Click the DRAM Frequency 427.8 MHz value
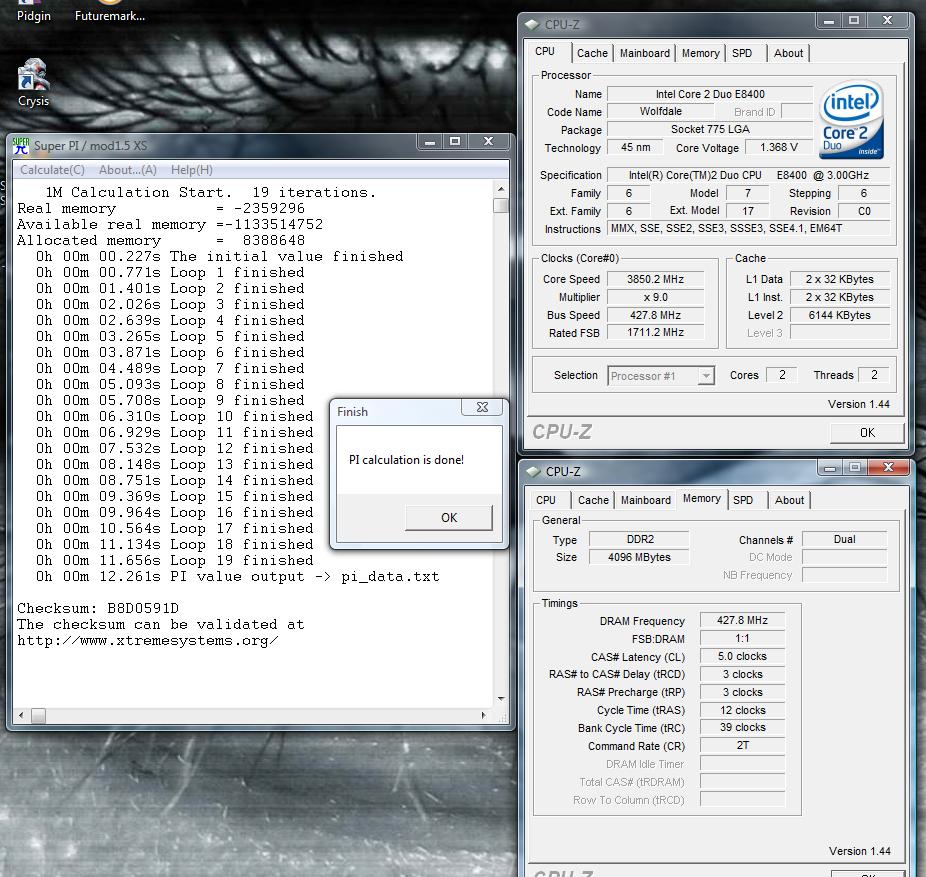 (x=742, y=620)
